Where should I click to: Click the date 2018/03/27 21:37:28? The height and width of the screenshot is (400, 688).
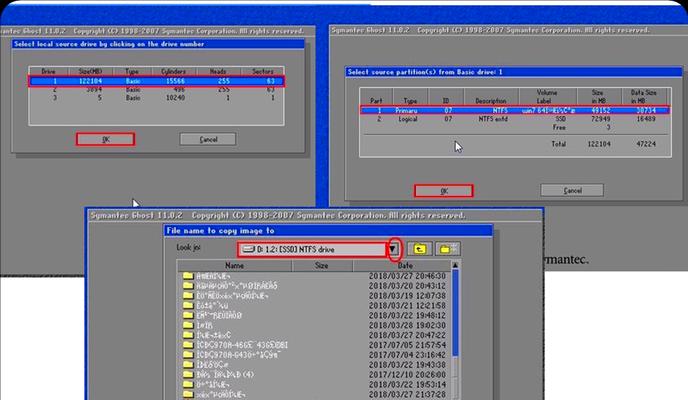coord(407,394)
